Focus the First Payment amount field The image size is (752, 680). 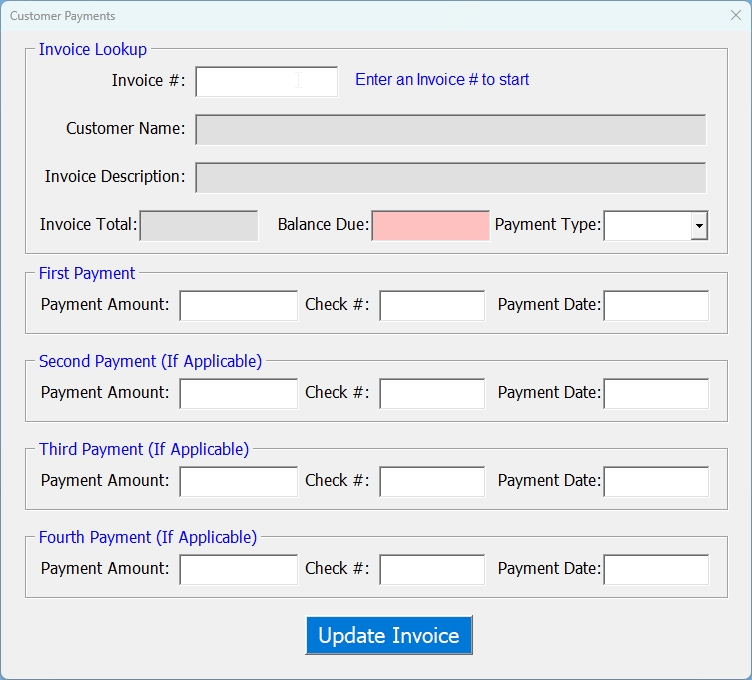point(238,306)
